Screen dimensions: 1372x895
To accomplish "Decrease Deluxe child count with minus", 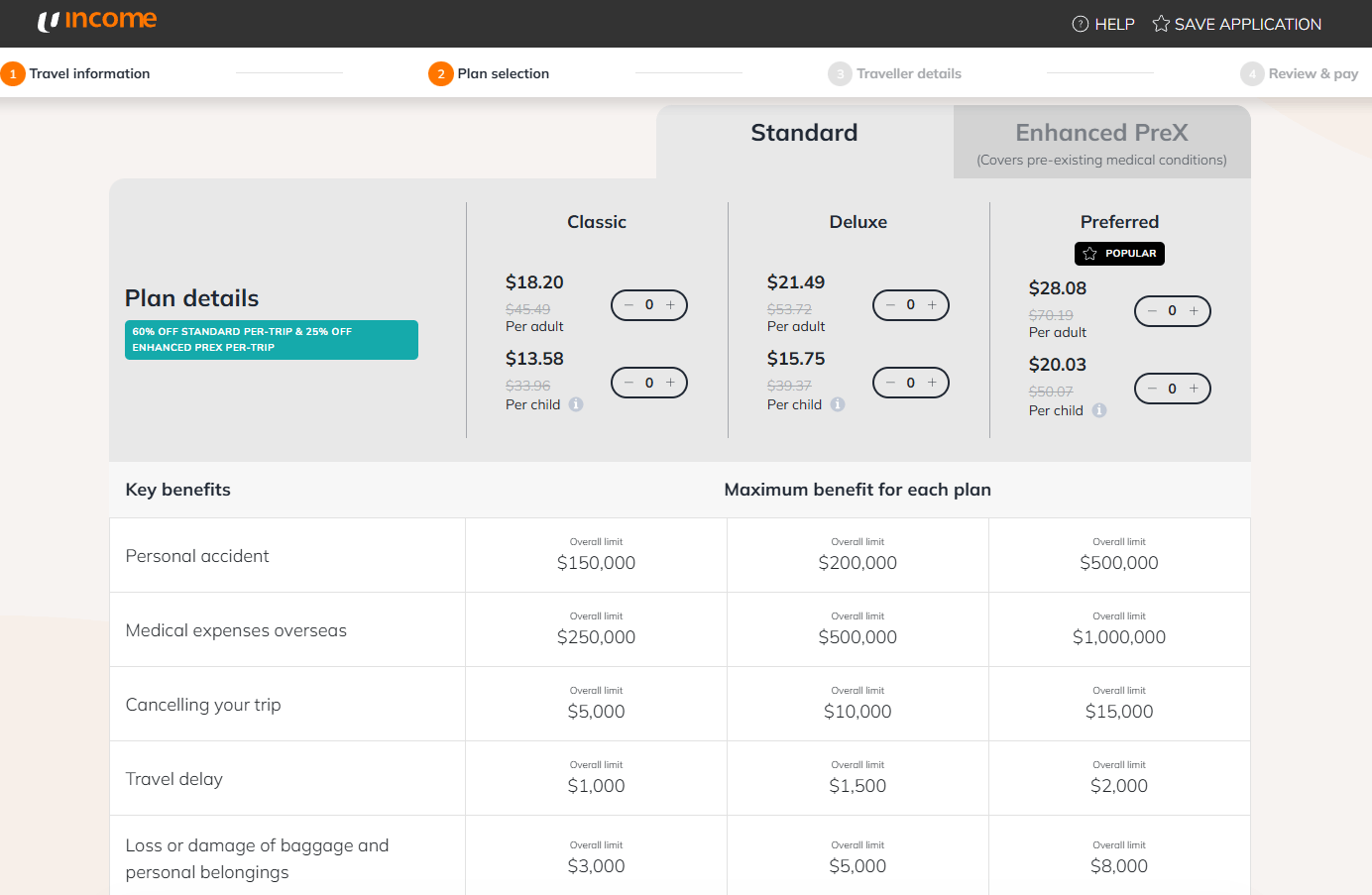I will click(890, 383).
